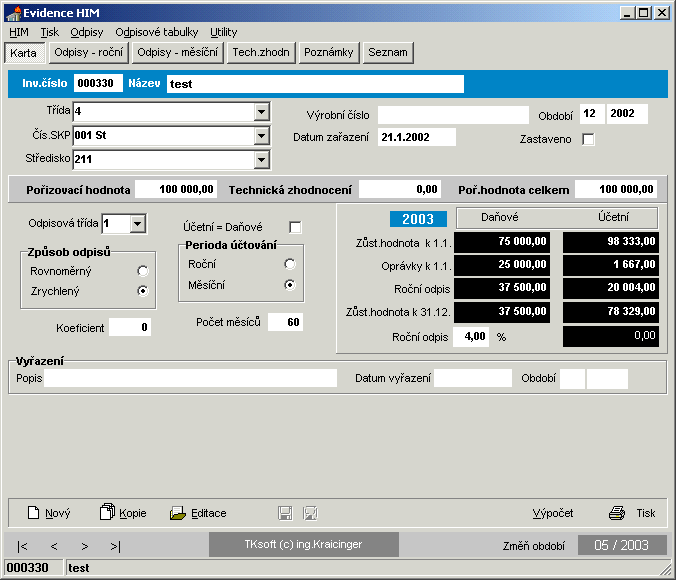This screenshot has width=676, height=580.
Task: Click the Výpočet button
Action: [553, 513]
